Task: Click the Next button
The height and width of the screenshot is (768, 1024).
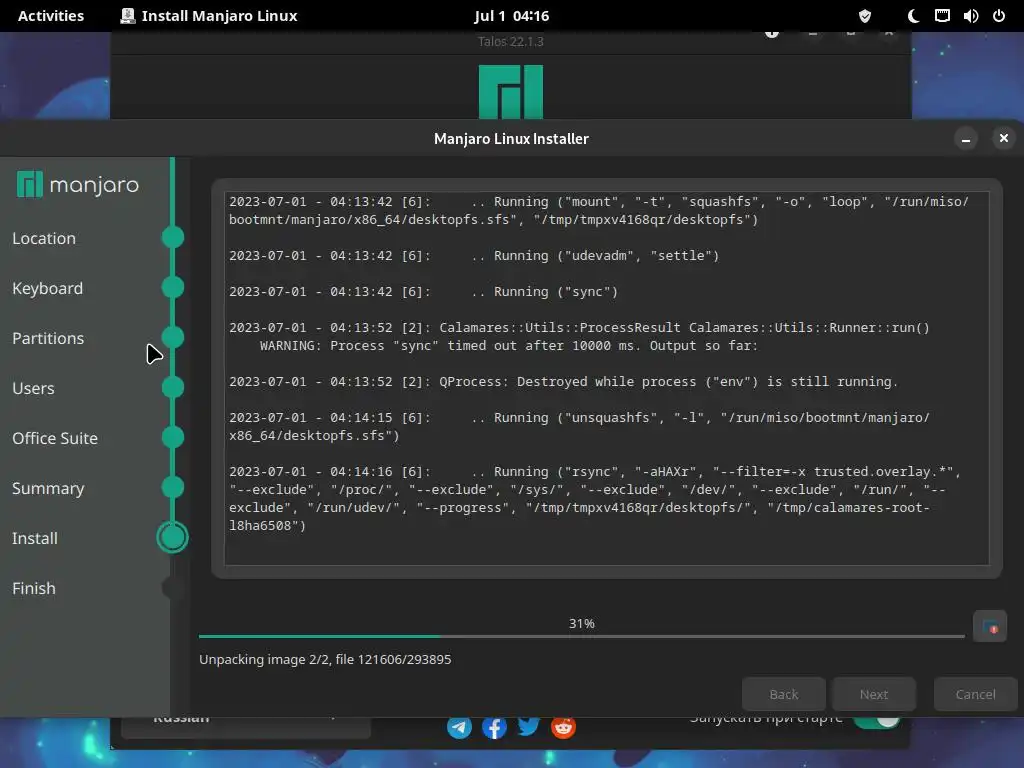Action: click(x=874, y=694)
